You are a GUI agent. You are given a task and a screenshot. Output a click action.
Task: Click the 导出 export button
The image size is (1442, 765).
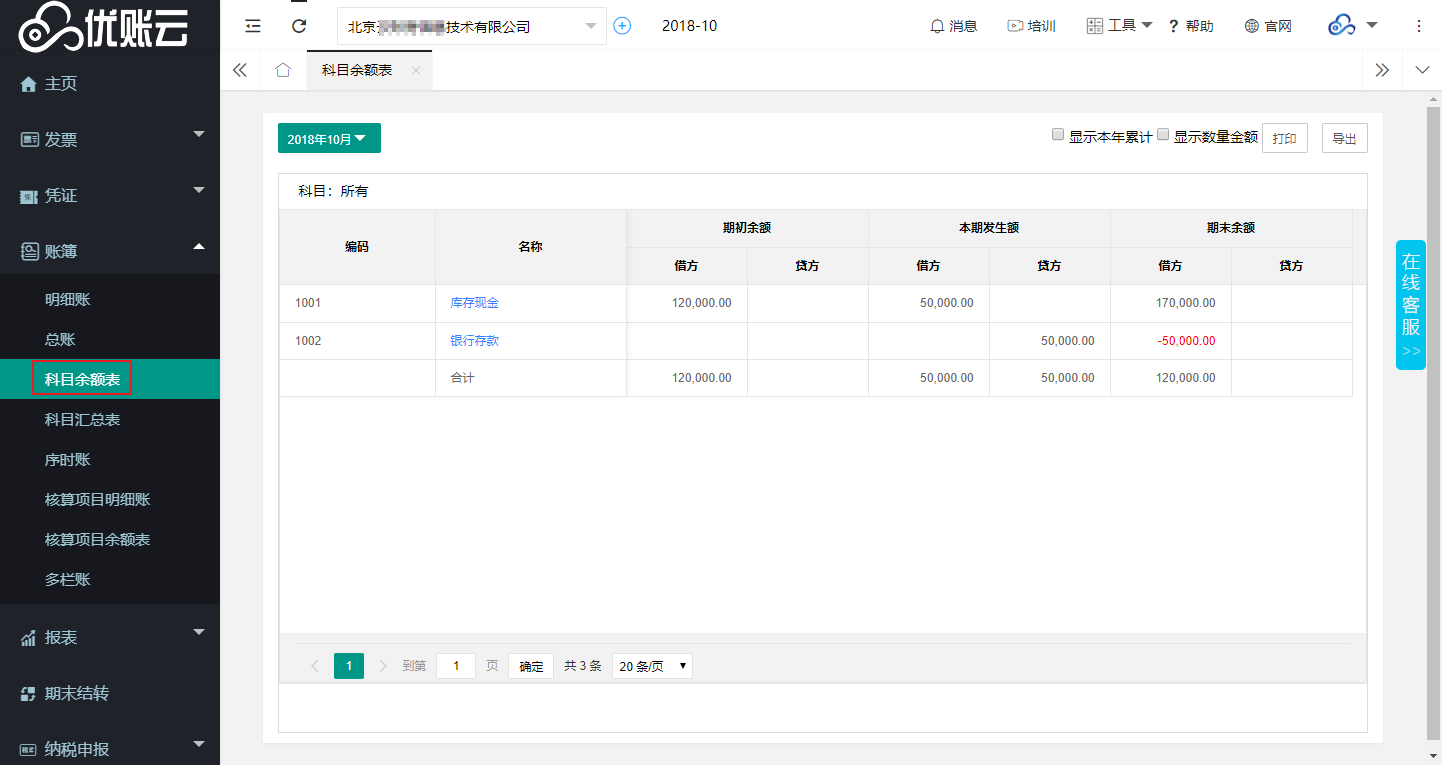pos(1345,139)
